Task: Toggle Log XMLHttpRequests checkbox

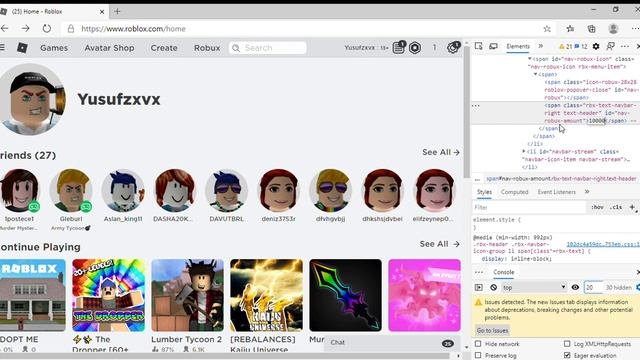Action: coord(567,344)
